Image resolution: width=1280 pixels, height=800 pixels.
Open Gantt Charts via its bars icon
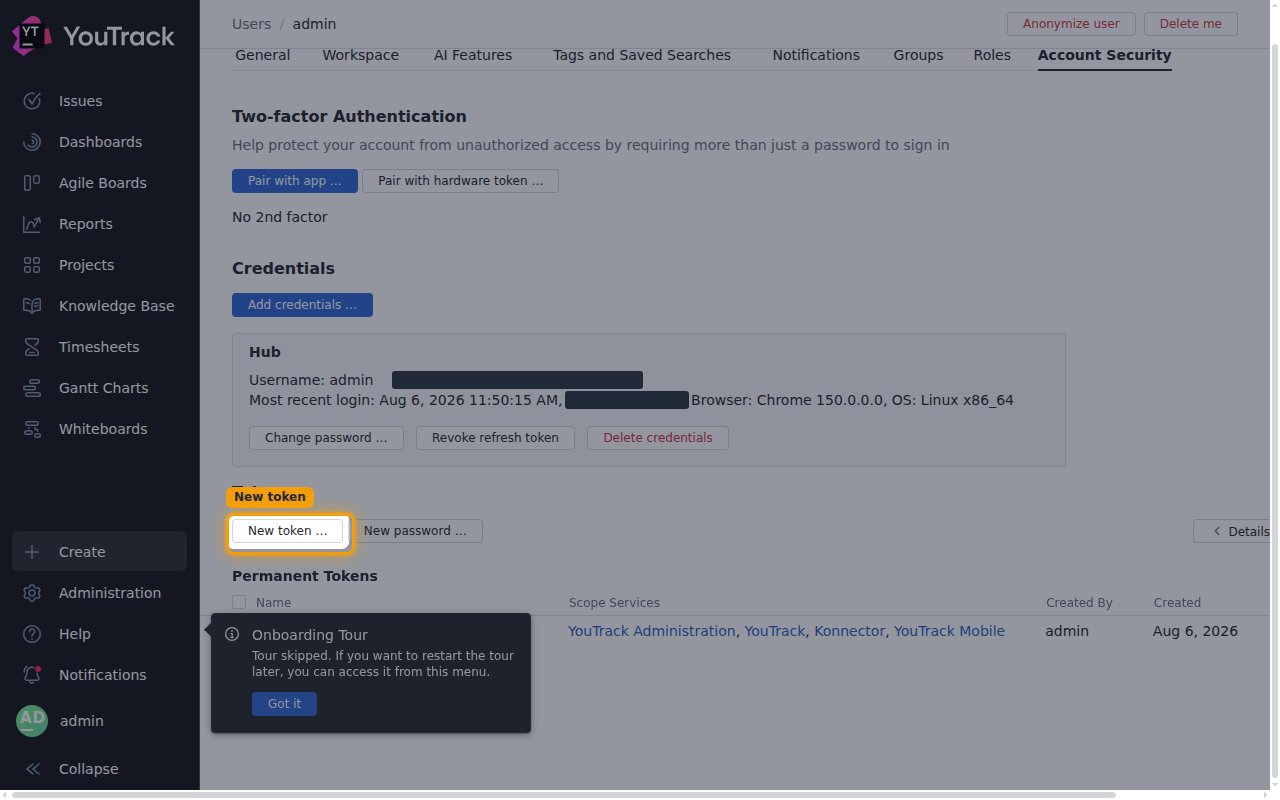[32, 388]
